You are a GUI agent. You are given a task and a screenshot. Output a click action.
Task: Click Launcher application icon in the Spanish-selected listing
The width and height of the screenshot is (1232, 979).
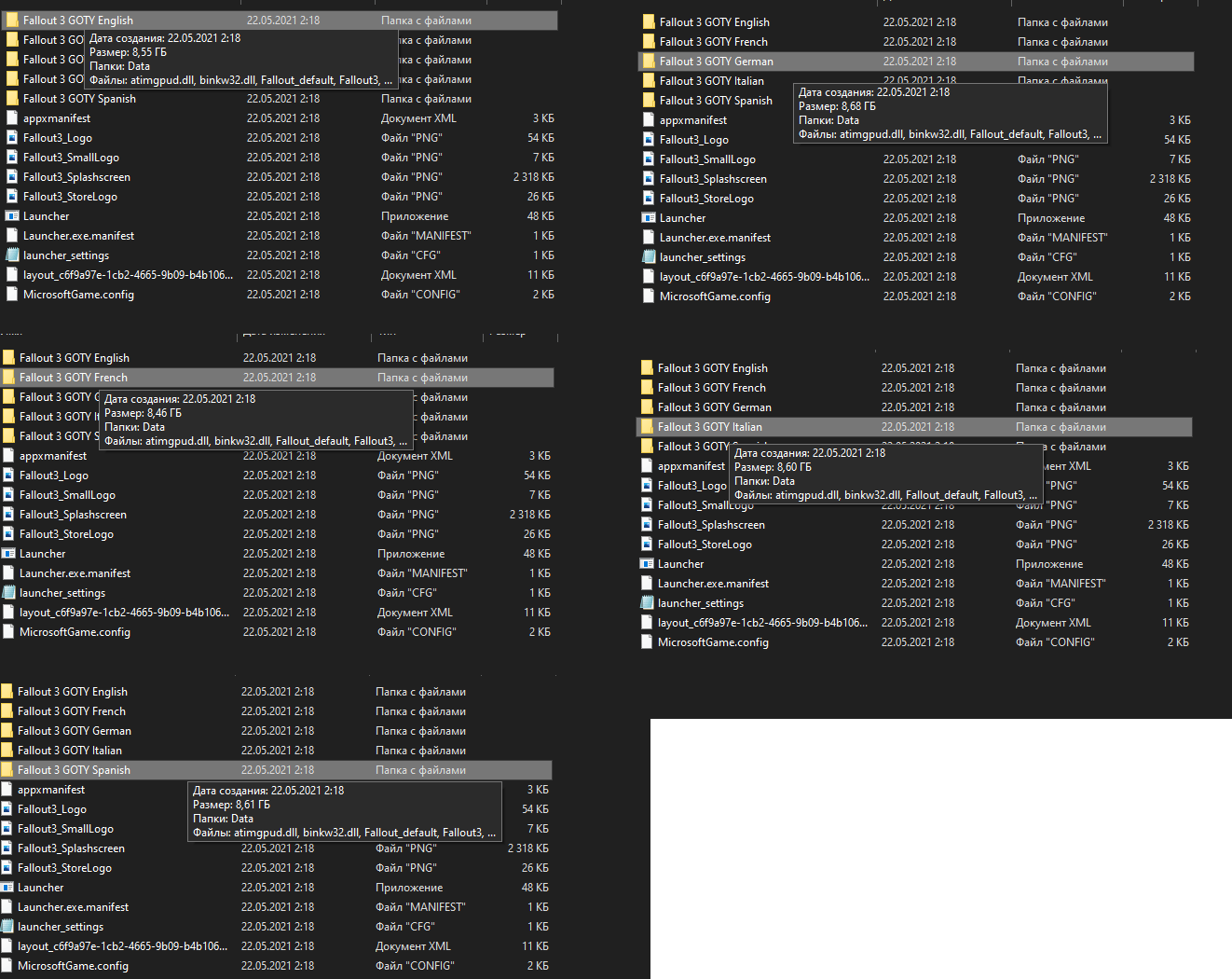tap(7, 888)
